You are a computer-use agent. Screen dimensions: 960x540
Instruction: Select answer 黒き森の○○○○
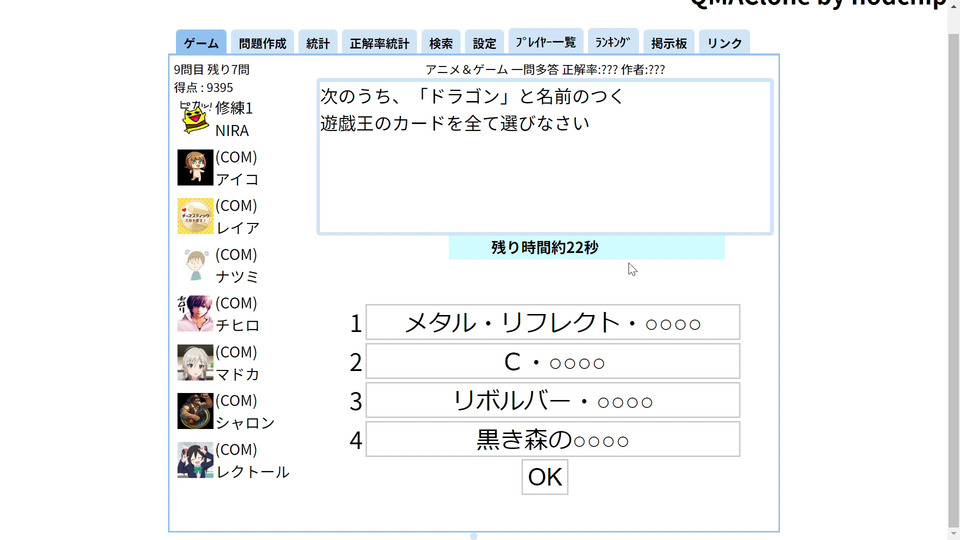(x=553, y=439)
